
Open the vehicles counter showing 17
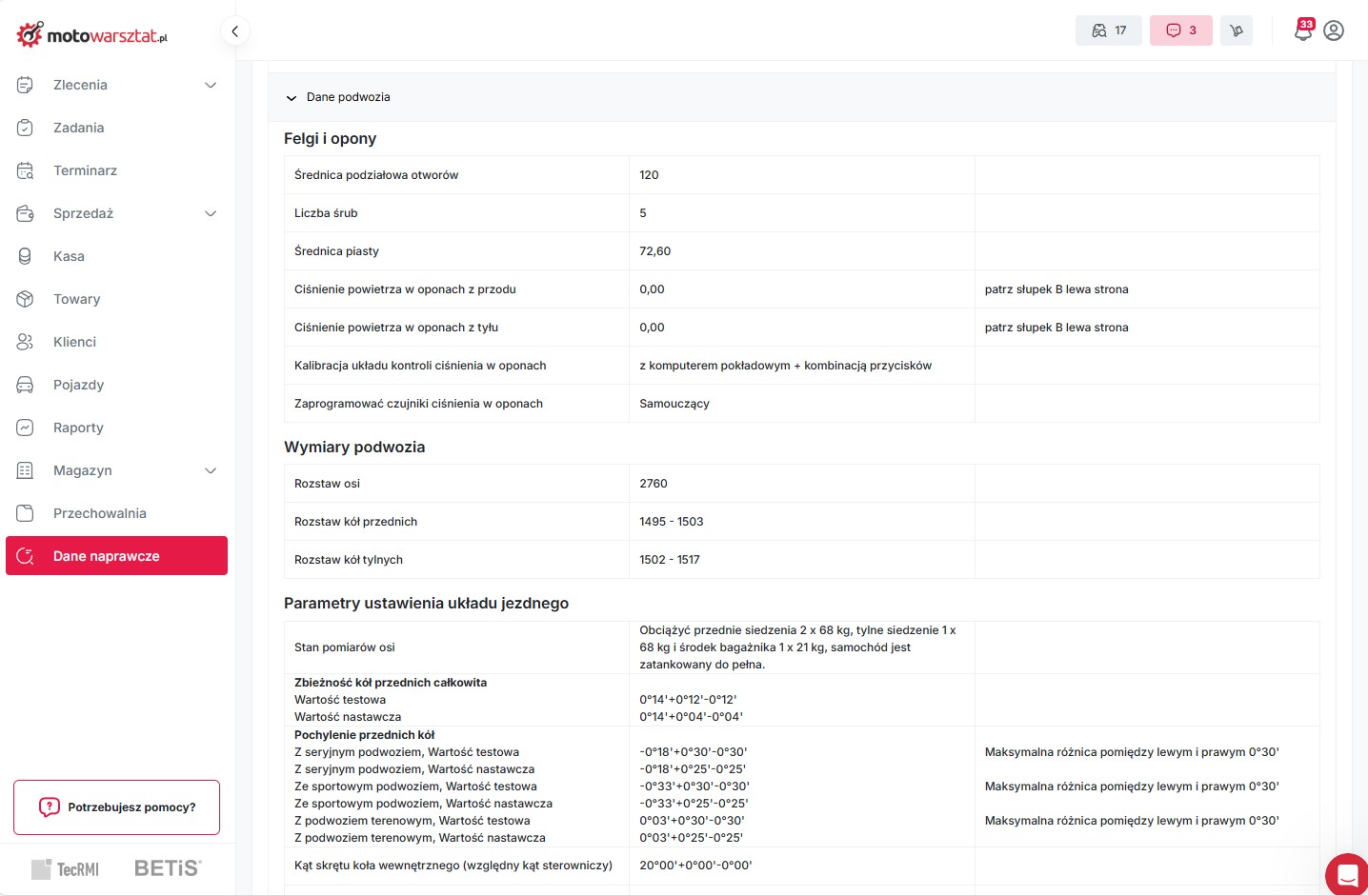pyautogui.click(x=1108, y=30)
